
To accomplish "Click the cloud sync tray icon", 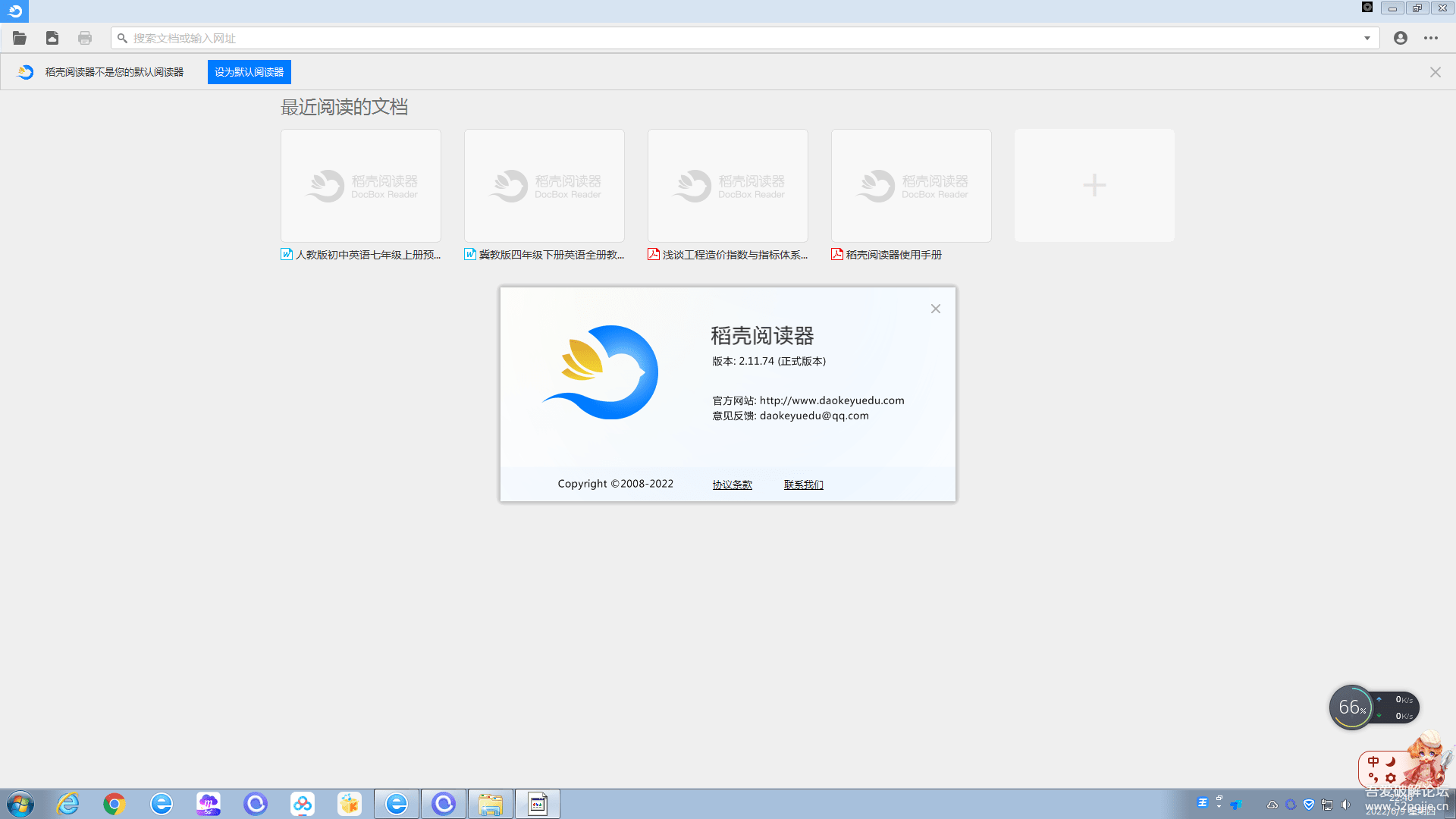I will point(1272,805).
